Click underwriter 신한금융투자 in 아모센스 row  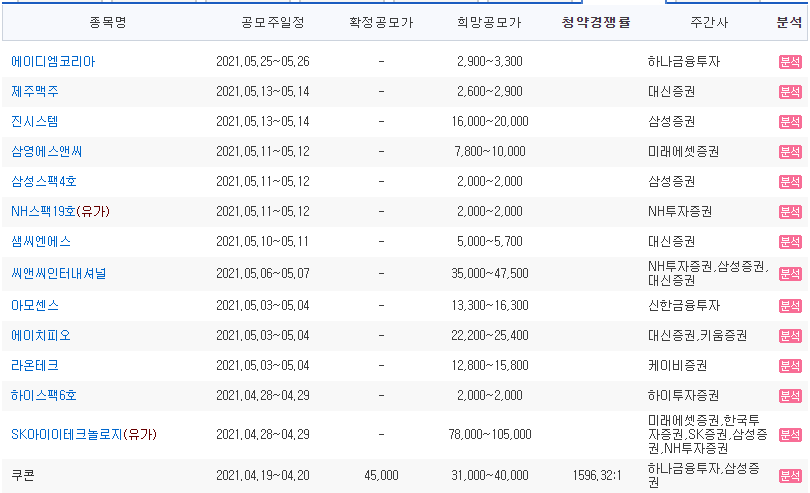tap(683, 305)
